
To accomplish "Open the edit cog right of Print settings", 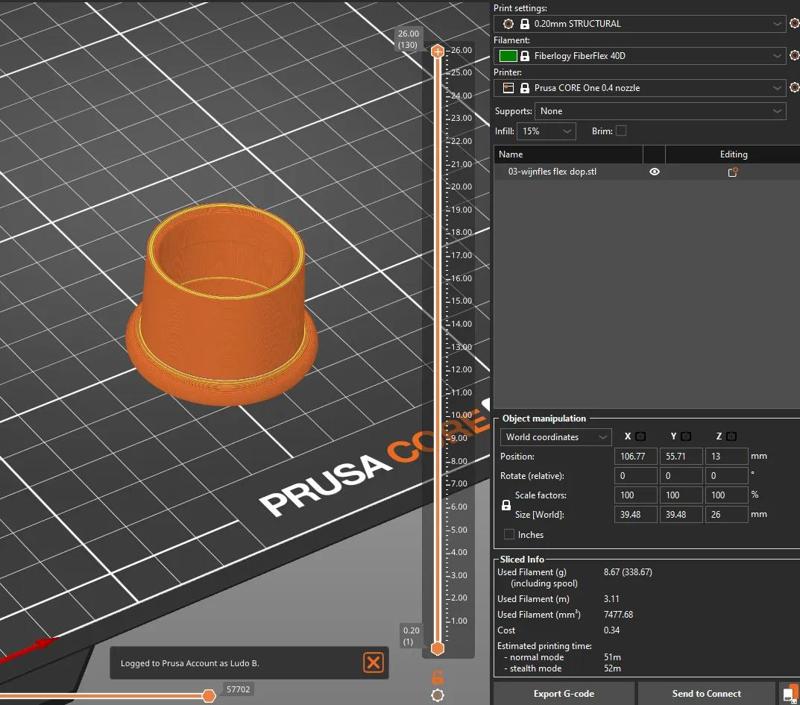I will [x=795, y=23].
